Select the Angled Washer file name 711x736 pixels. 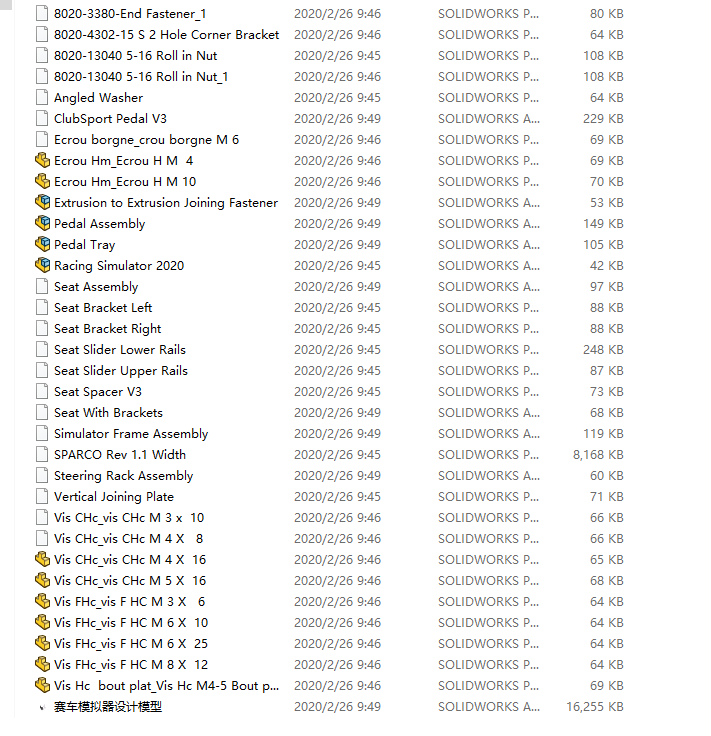point(99,98)
